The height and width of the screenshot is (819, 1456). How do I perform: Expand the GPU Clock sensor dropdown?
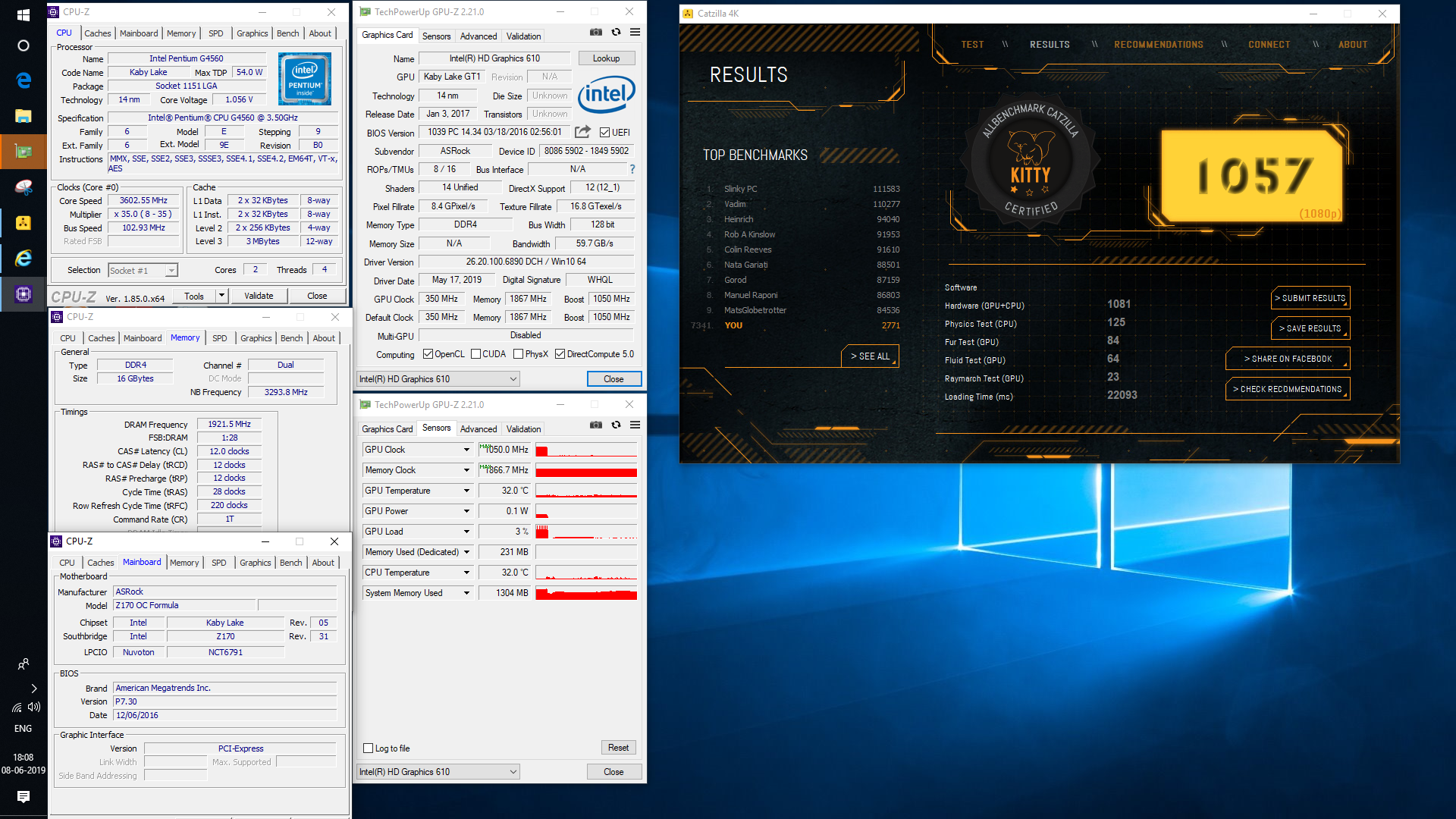tap(466, 450)
